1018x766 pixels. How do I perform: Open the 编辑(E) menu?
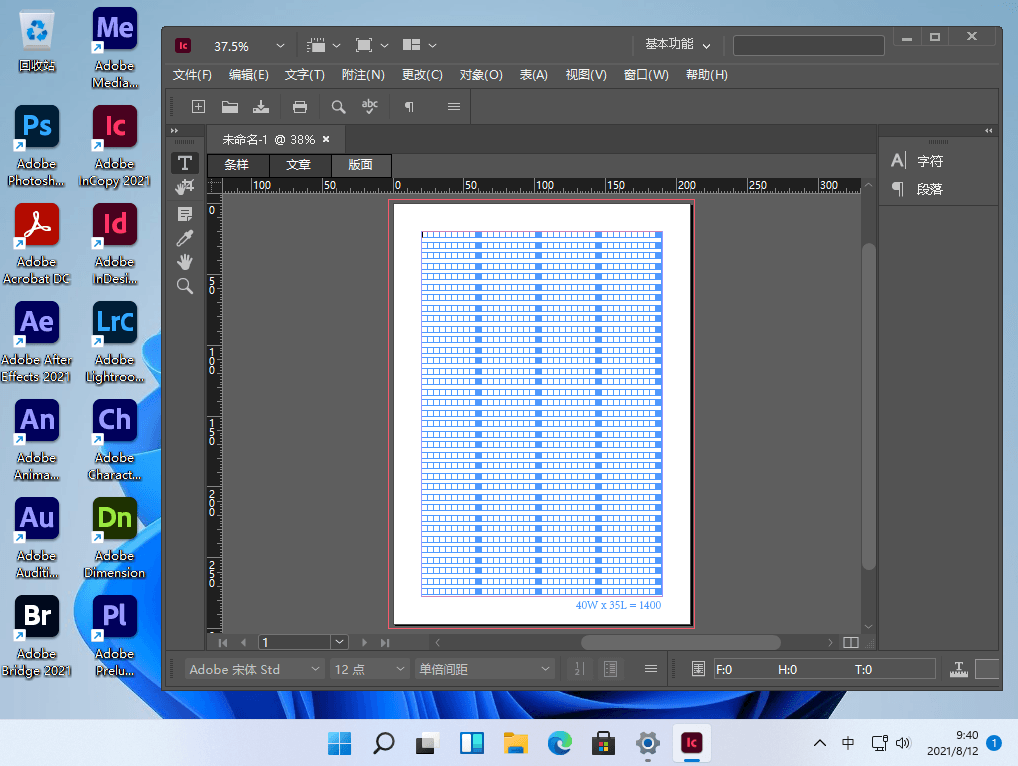pos(249,75)
